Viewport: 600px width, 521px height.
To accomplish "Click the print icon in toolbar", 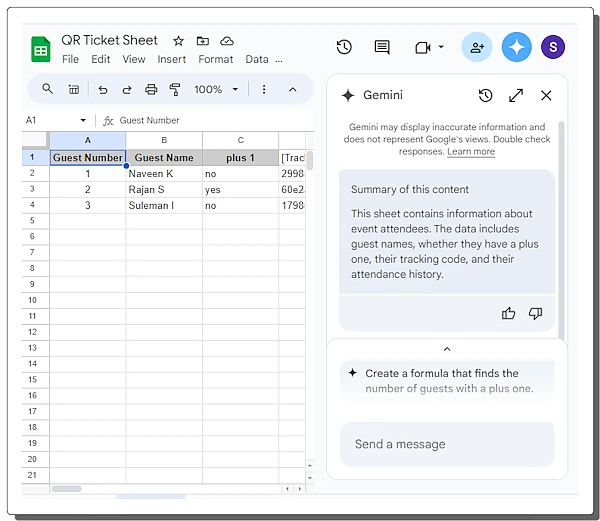I will coord(151,89).
